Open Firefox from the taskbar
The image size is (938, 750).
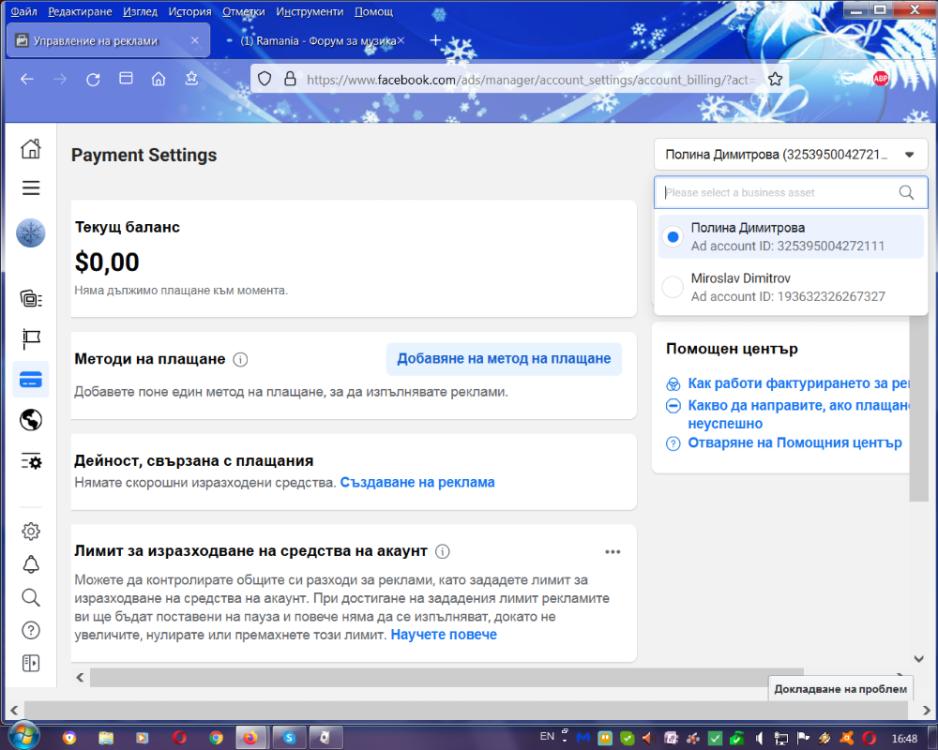click(x=252, y=737)
